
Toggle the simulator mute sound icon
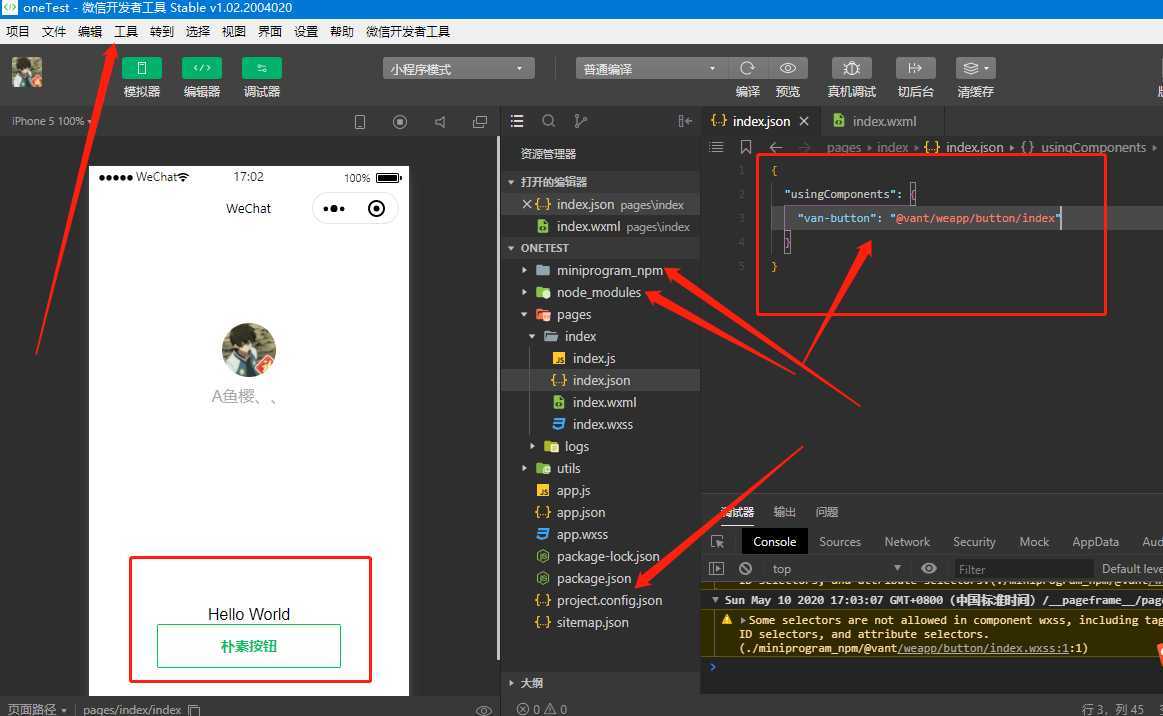point(440,122)
